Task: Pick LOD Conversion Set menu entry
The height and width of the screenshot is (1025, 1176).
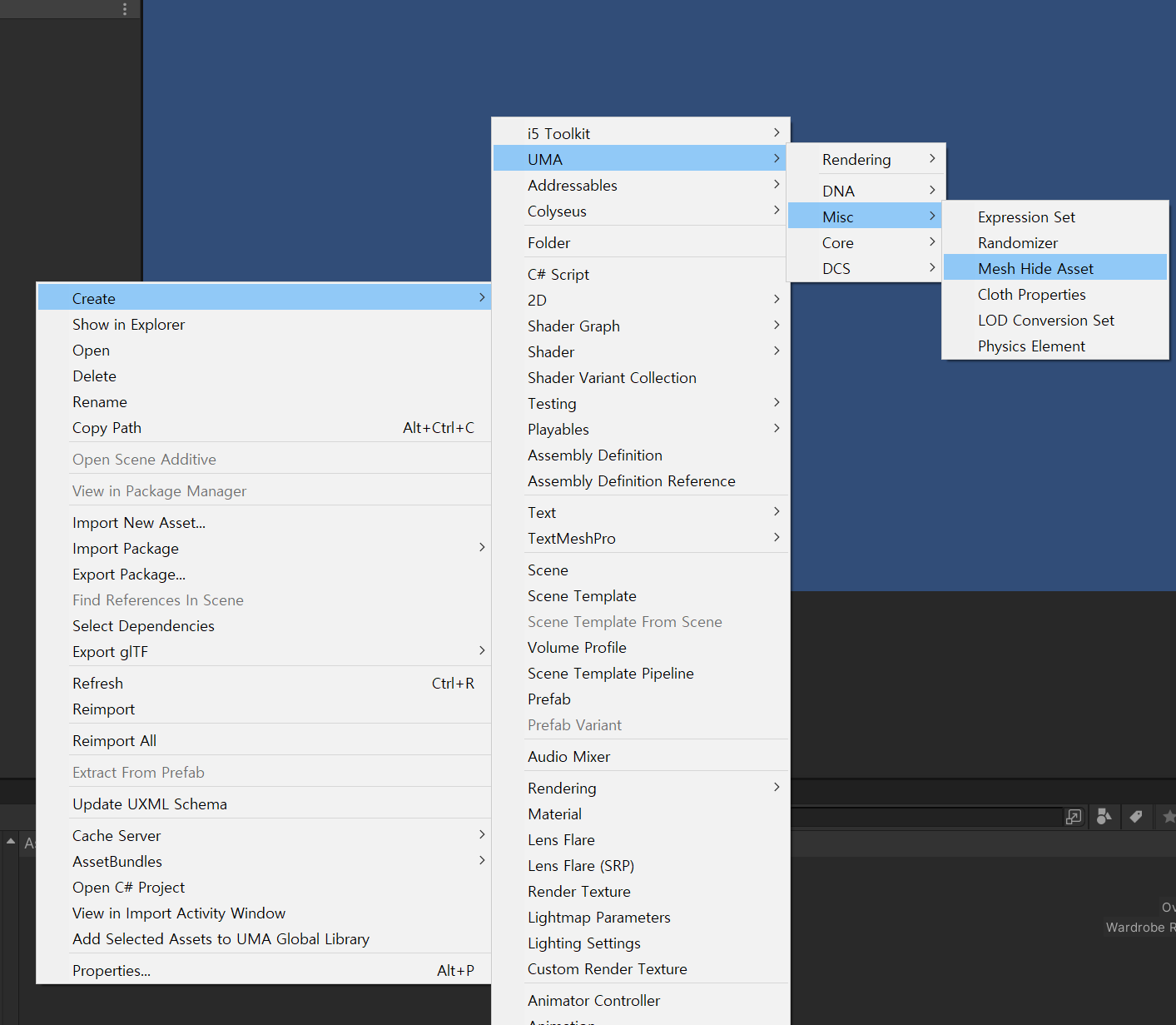Action: coord(1054,320)
